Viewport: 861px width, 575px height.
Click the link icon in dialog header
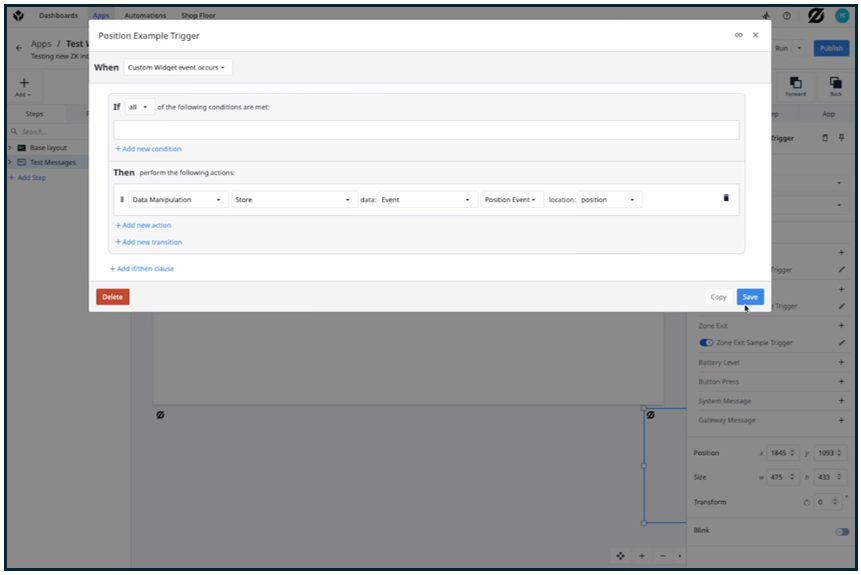tap(739, 35)
